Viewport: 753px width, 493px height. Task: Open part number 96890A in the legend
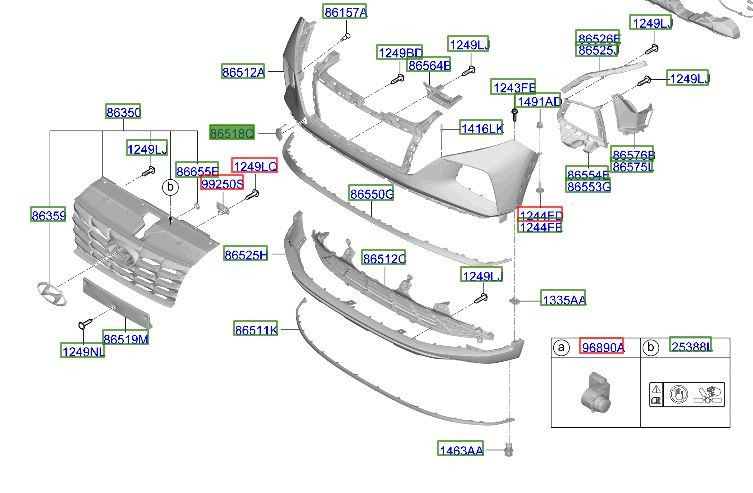point(602,346)
